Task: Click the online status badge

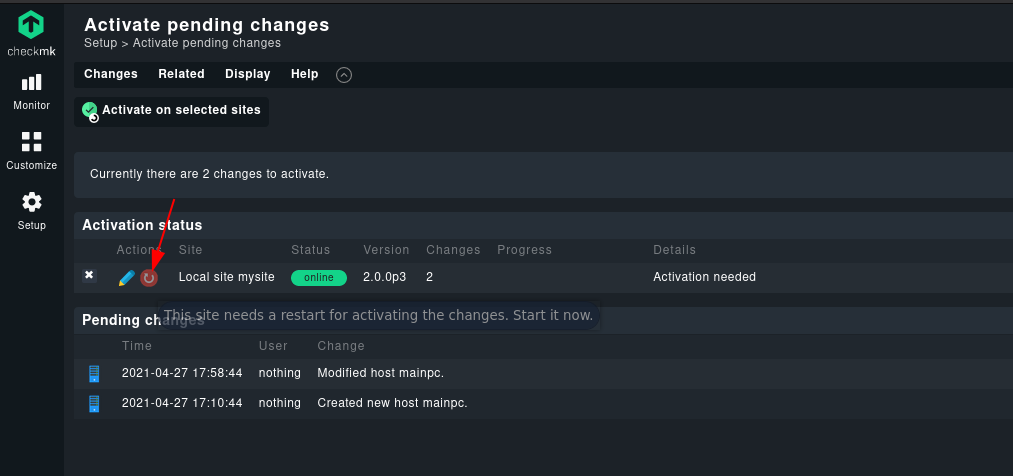Action: (x=319, y=278)
